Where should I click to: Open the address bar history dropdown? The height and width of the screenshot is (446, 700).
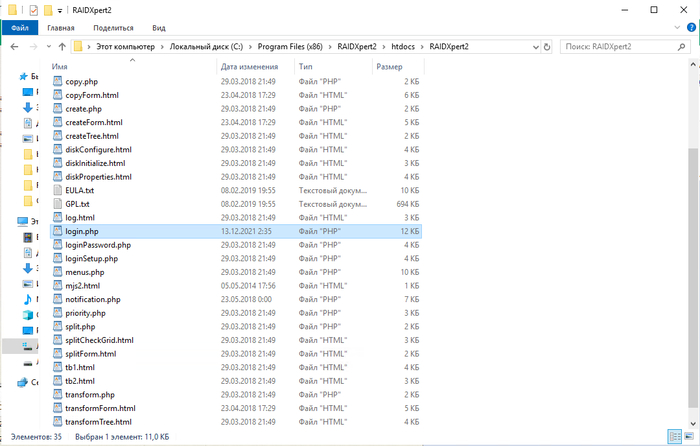click(x=536, y=46)
